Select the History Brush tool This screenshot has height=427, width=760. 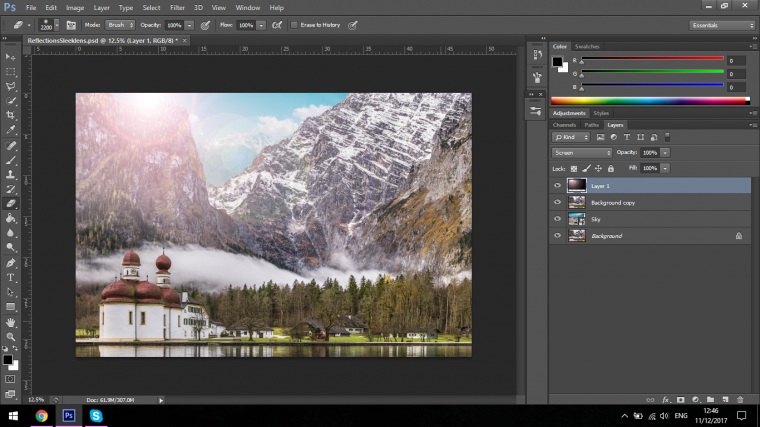pos(10,189)
